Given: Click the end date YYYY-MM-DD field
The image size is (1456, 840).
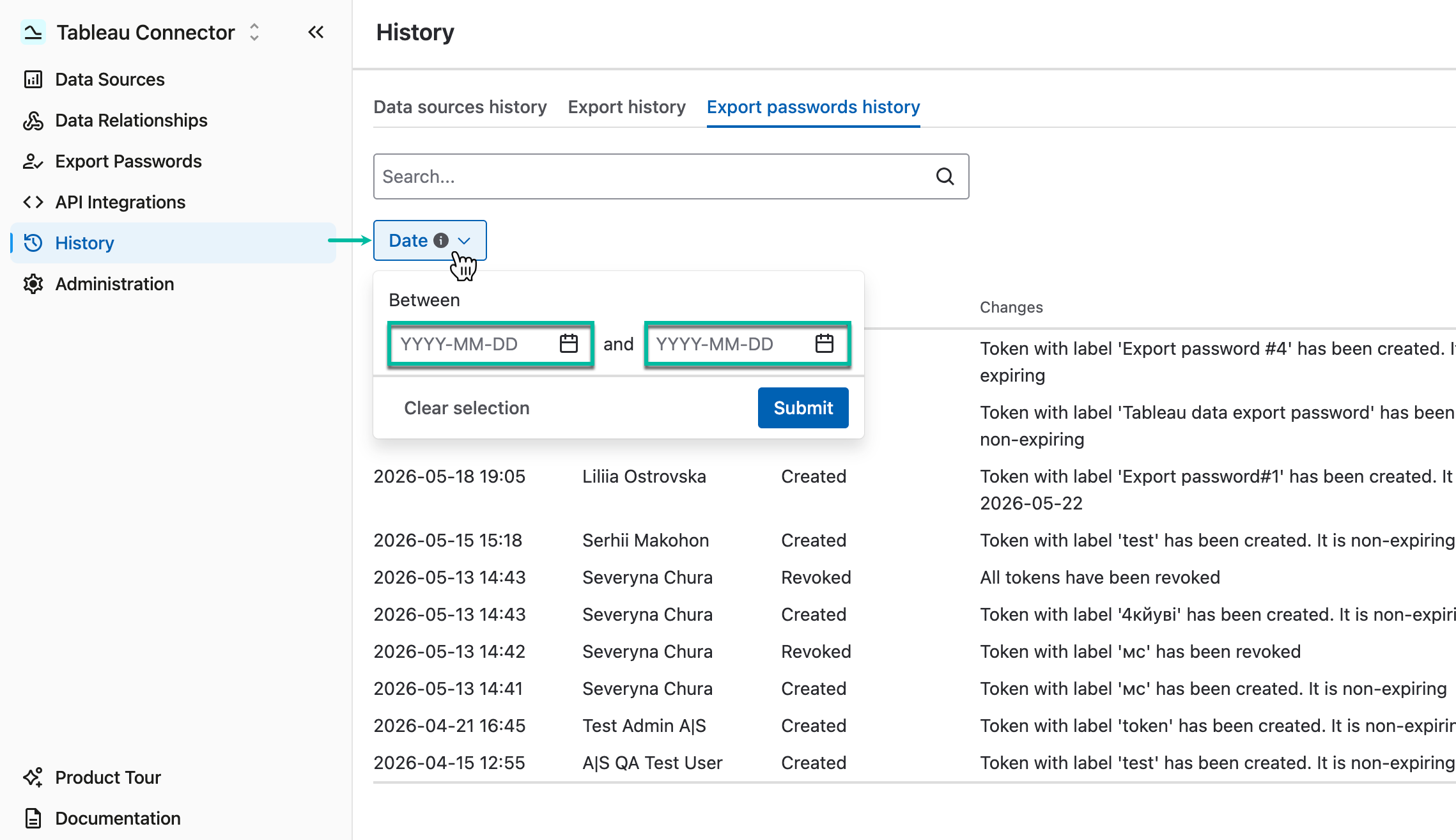Looking at the screenshot, I should pos(747,344).
